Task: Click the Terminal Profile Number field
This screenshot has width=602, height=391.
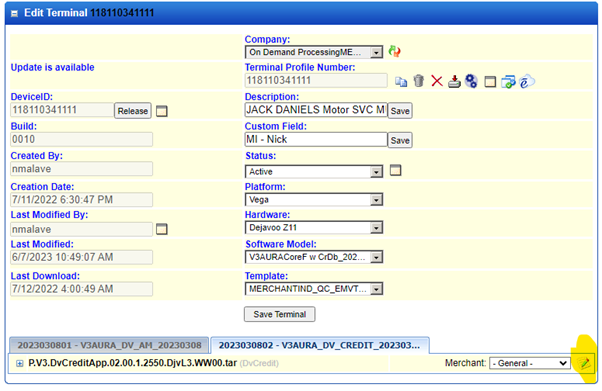Action: [x=316, y=80]
